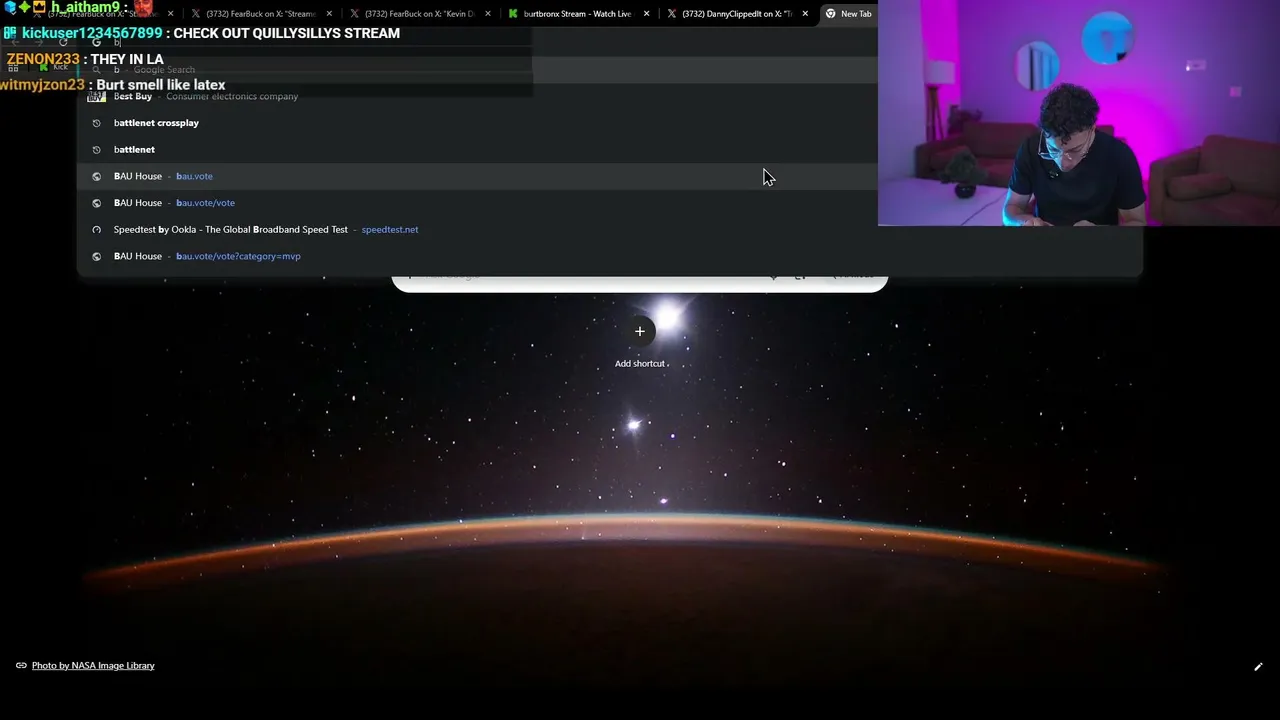
Task: Click history icon beside 'battlenet crossplay'
Action: (96, 123)
